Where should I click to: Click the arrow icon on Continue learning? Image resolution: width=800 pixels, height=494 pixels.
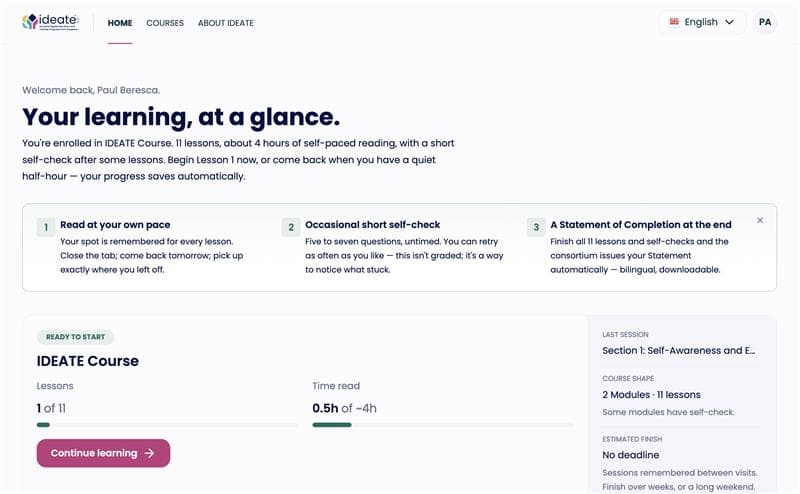click(149, 453)
